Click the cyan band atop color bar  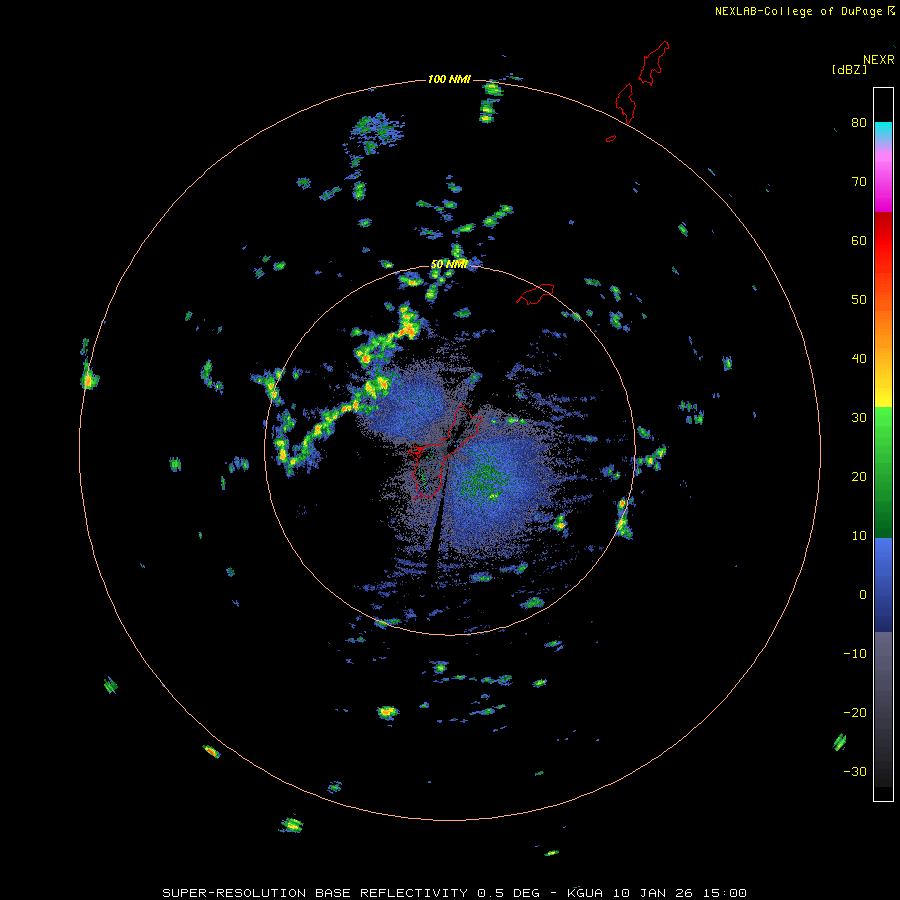click(x=883, y=129)
